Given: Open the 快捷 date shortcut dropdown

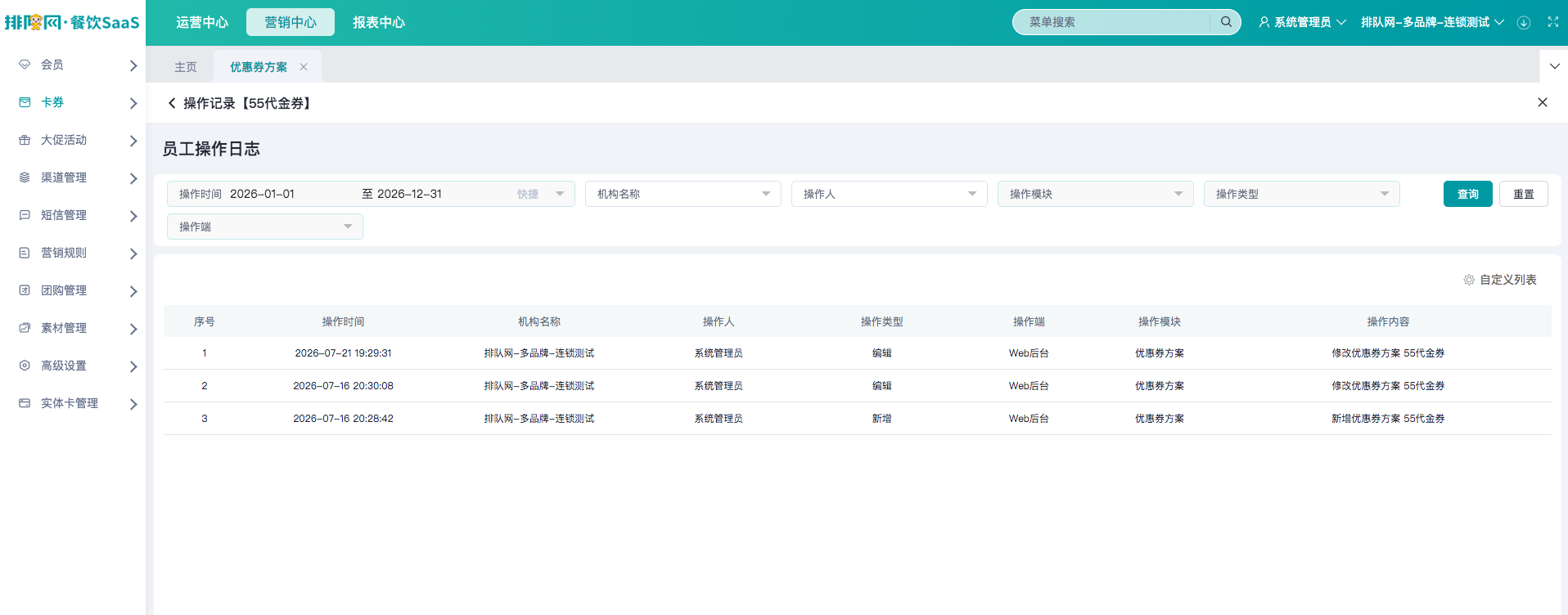Looking at the screenshot, I should click(x=541, y=194).
